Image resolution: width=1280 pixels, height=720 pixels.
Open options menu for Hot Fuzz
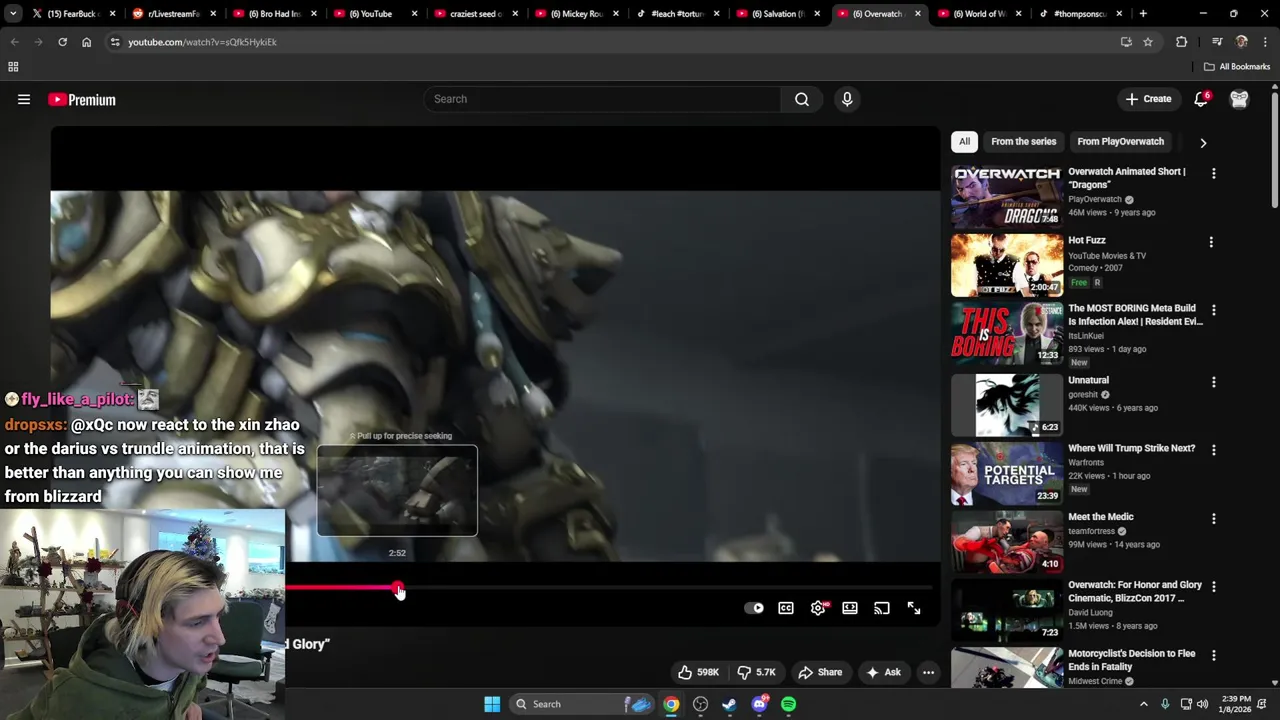(x=1211, y=242)
